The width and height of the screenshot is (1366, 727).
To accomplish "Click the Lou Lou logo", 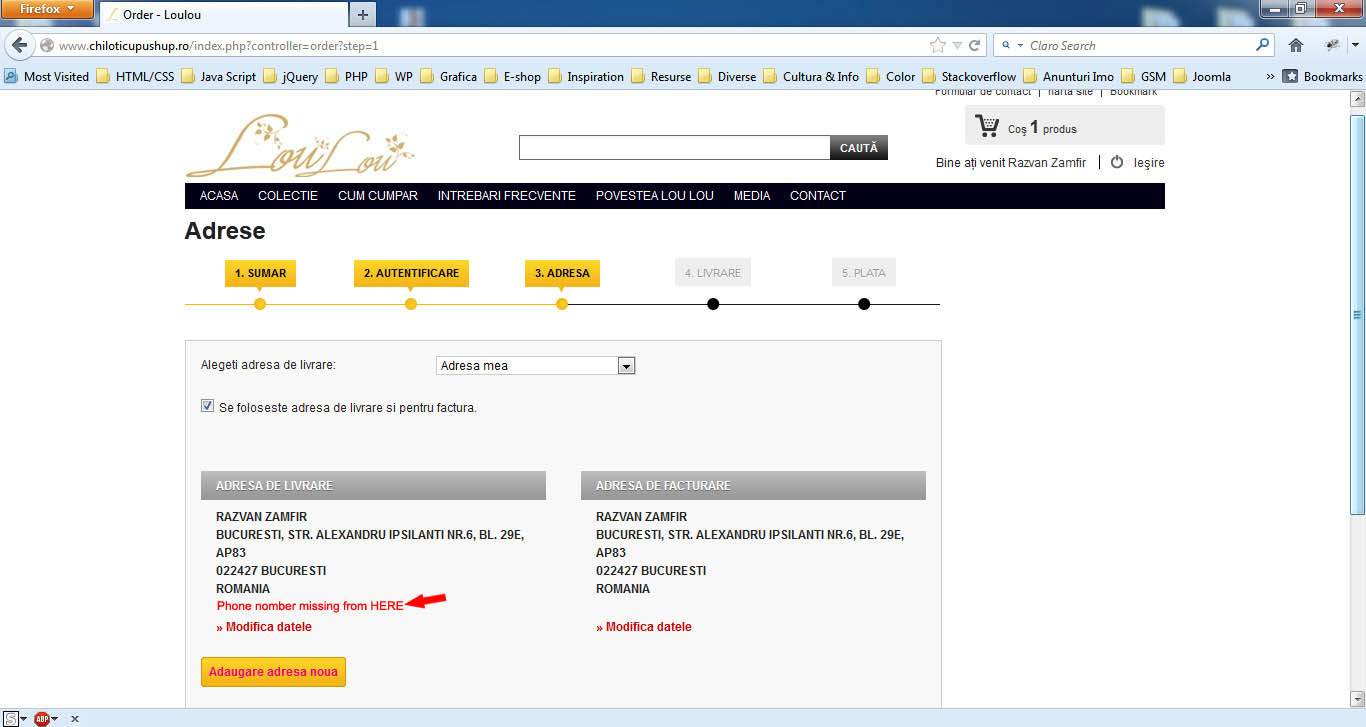I will coord(300,145).
